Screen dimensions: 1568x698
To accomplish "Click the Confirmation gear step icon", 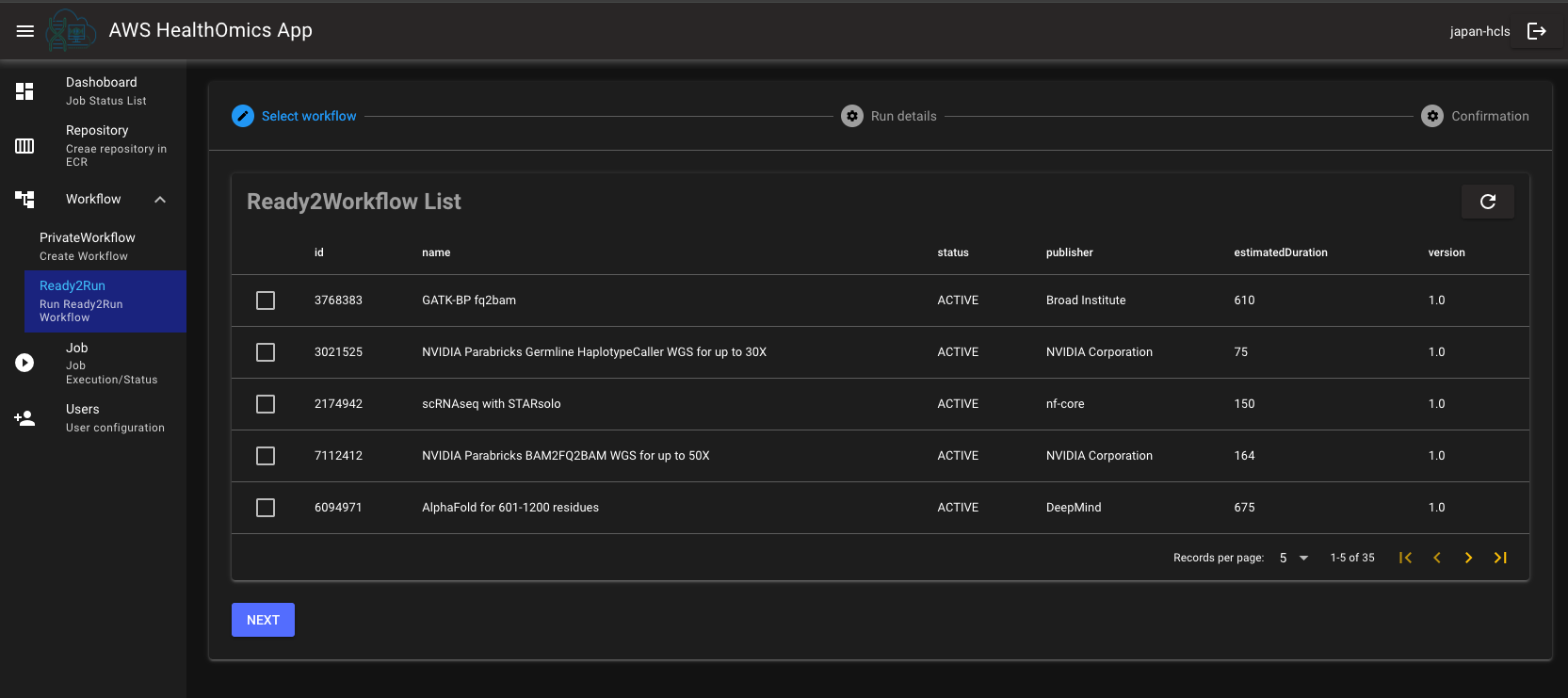I will tap(1432, 116).
